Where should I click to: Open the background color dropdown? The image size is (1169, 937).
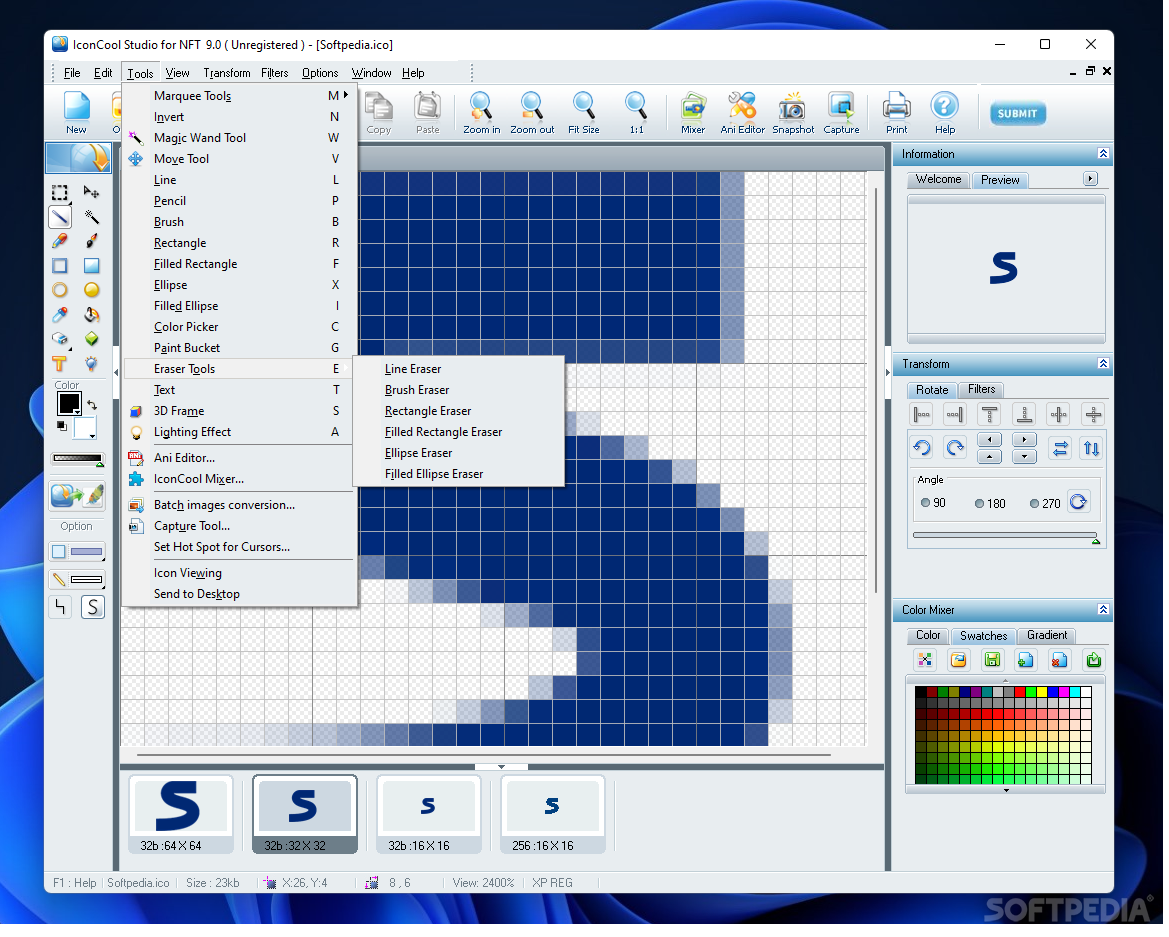(x=92, y=436)
